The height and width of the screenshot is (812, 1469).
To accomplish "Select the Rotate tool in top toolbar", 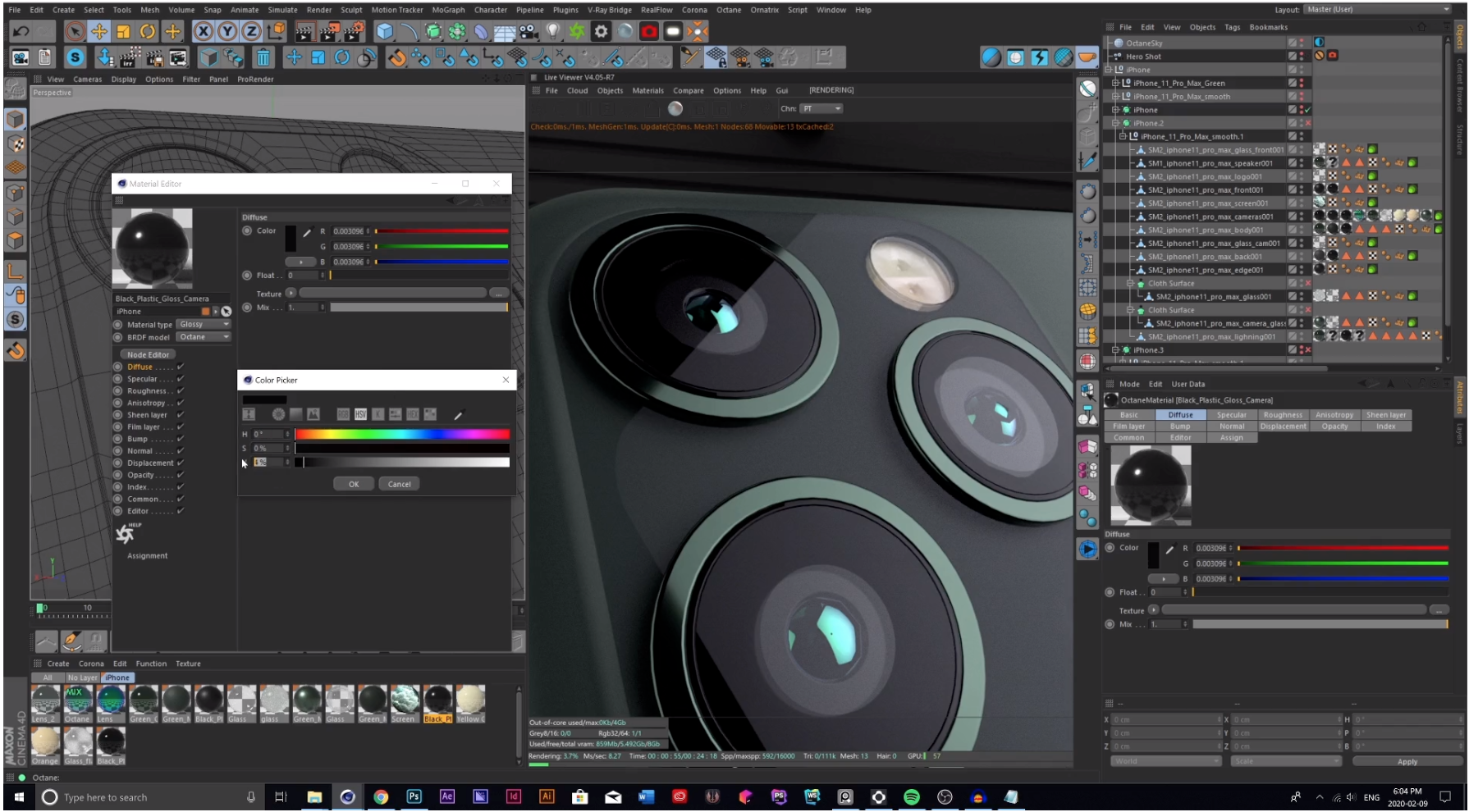I will tap(148, 31).
